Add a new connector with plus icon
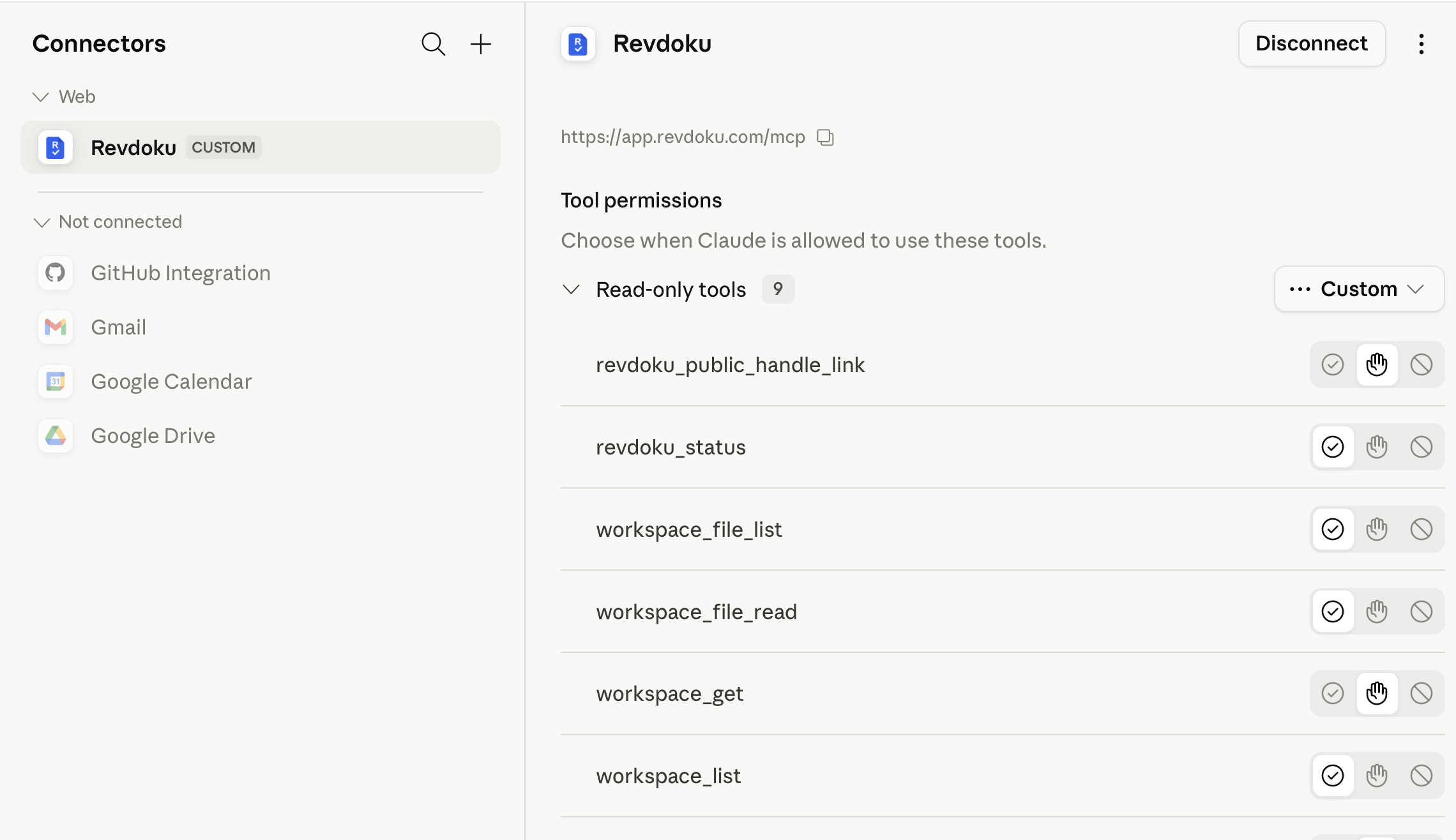 pyautogui.click(x=480, y=44)
